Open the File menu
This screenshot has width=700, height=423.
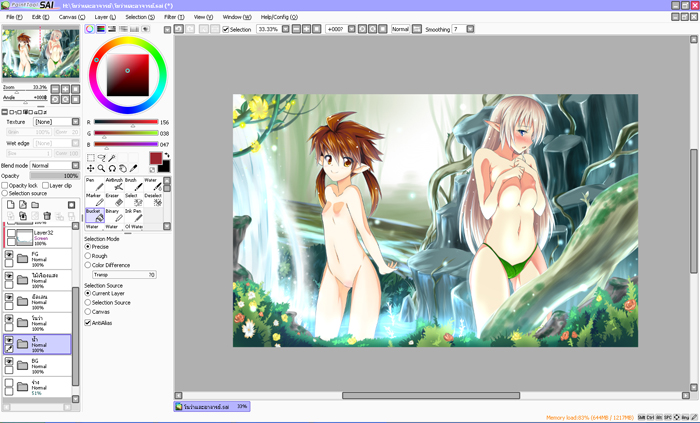click(14, 17)
